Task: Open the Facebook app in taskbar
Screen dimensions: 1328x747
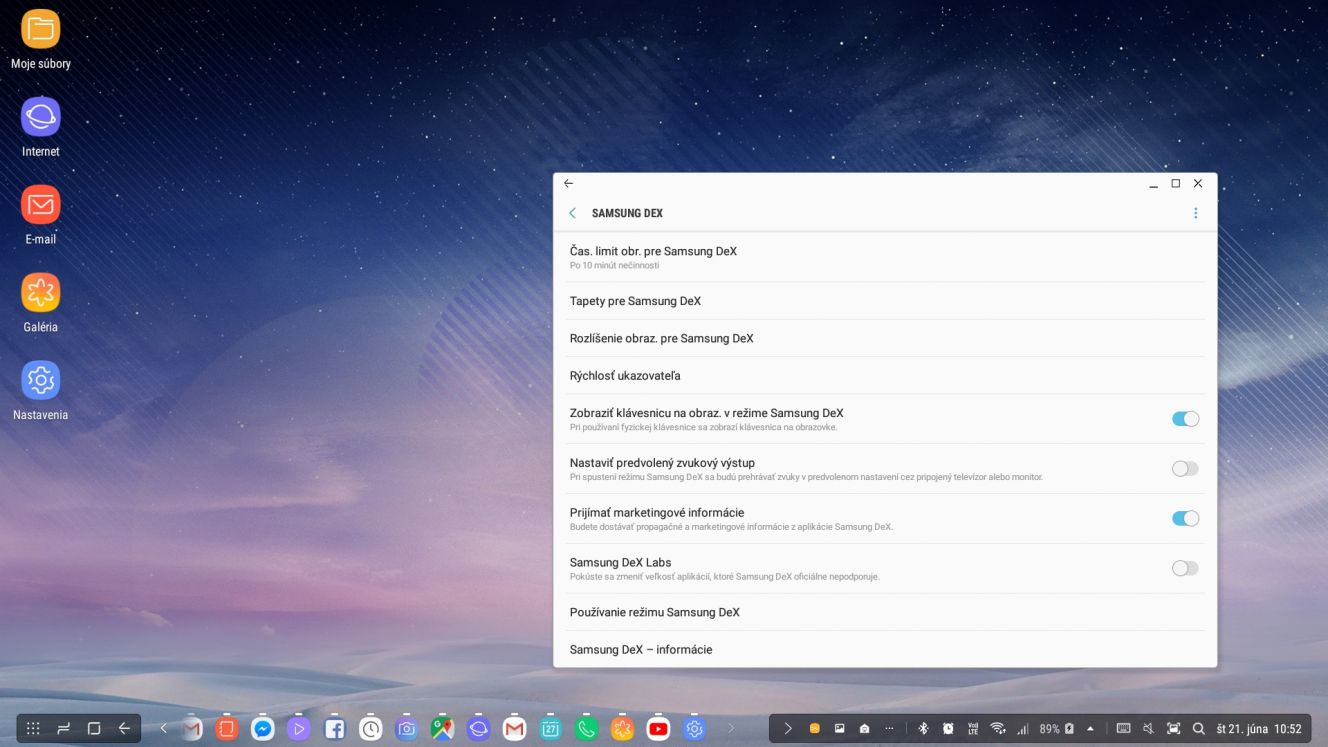Action: coord(335,729)
